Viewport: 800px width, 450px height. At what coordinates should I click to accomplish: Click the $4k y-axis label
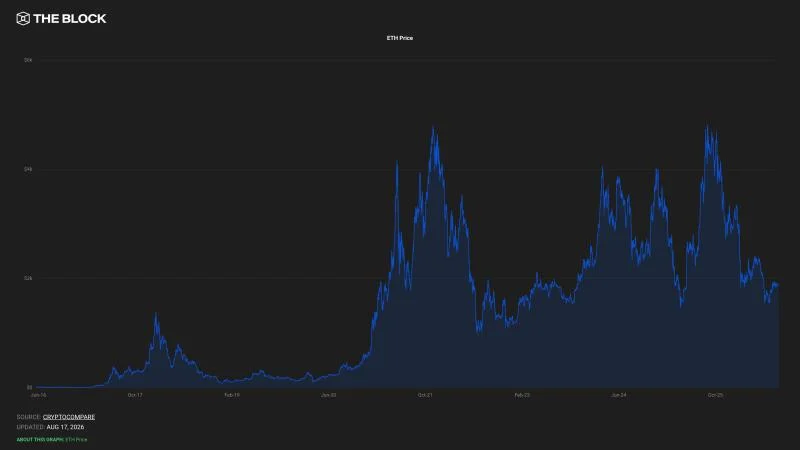pos(28,169)
